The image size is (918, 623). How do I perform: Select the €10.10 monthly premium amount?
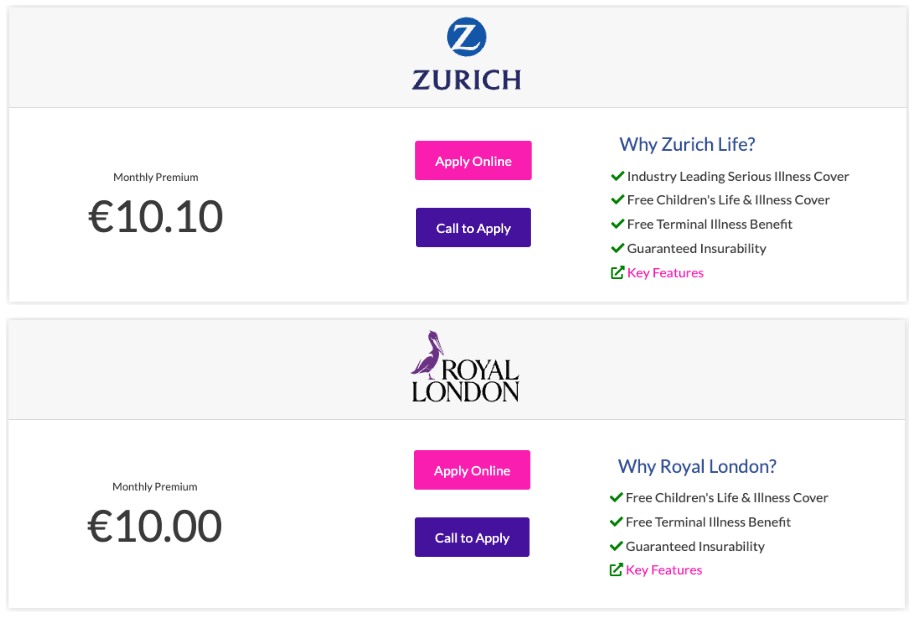[156, 217]
